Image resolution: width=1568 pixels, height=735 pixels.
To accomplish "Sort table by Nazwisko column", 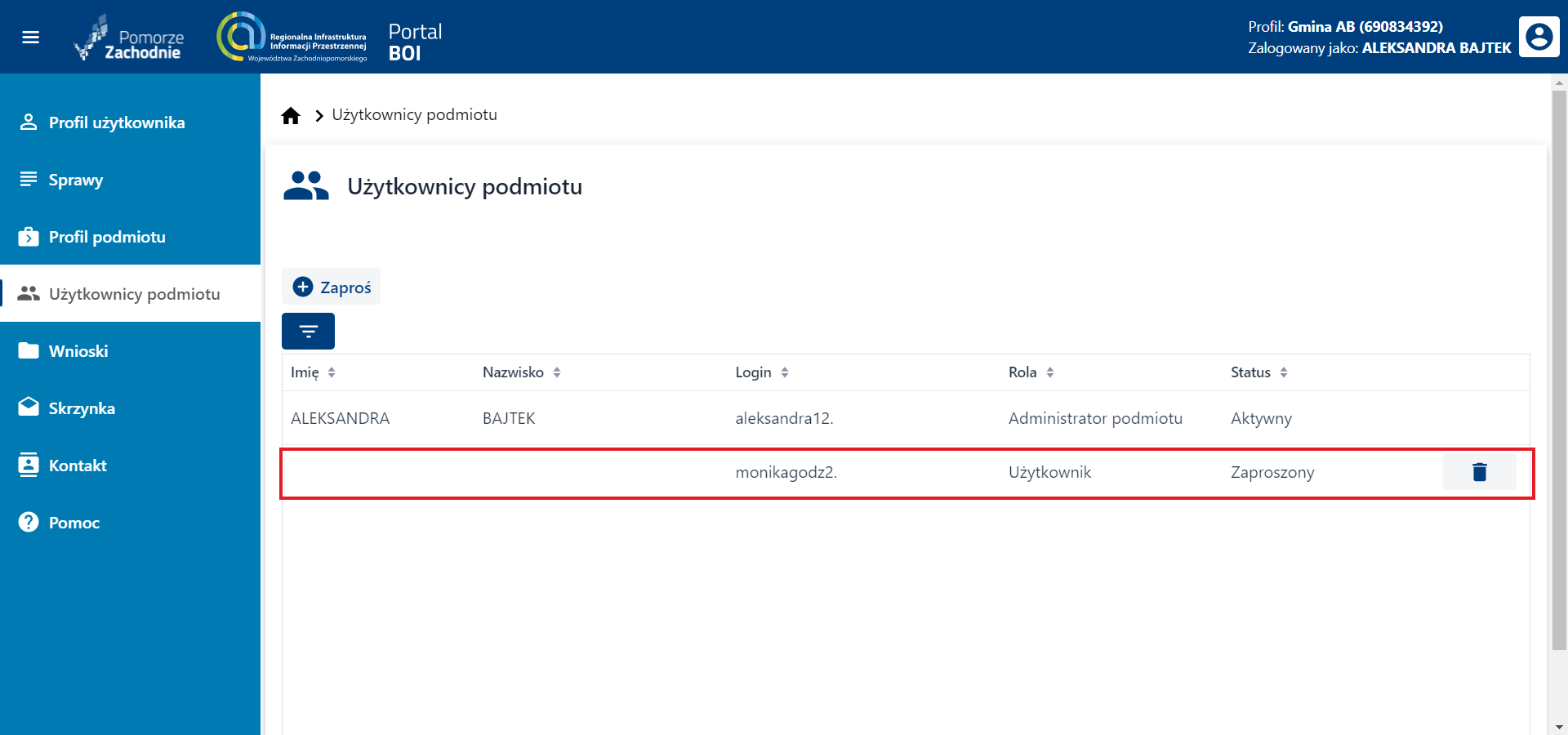I will [x=556, y=372].
